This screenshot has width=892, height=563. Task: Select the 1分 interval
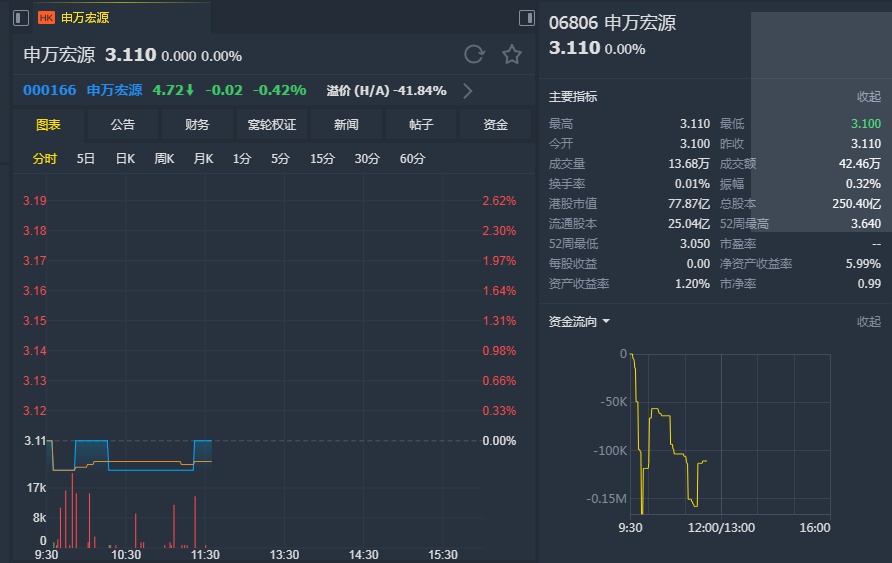(242, 159)
